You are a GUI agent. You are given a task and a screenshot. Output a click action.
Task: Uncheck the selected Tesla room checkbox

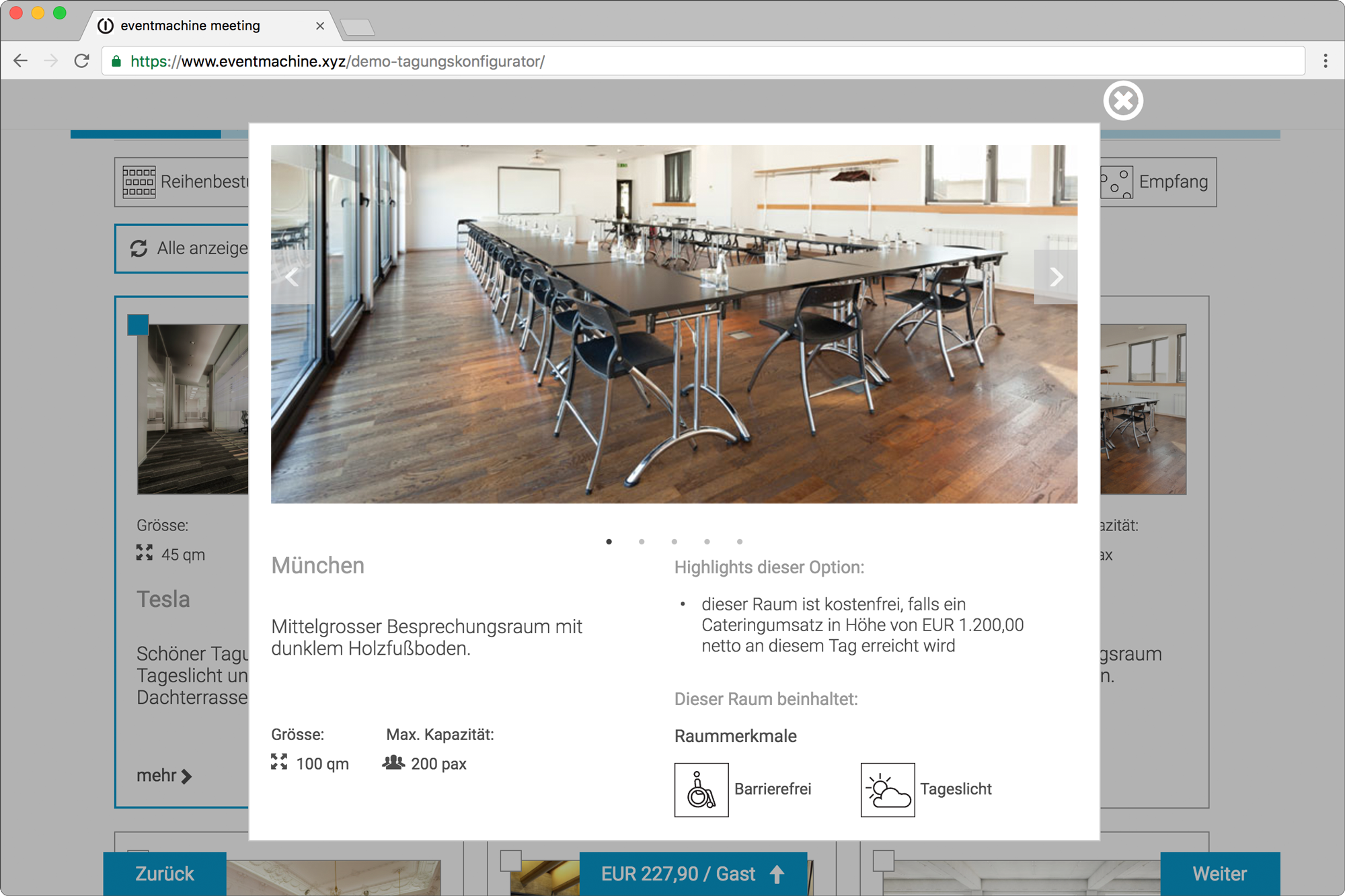(139, 325)
